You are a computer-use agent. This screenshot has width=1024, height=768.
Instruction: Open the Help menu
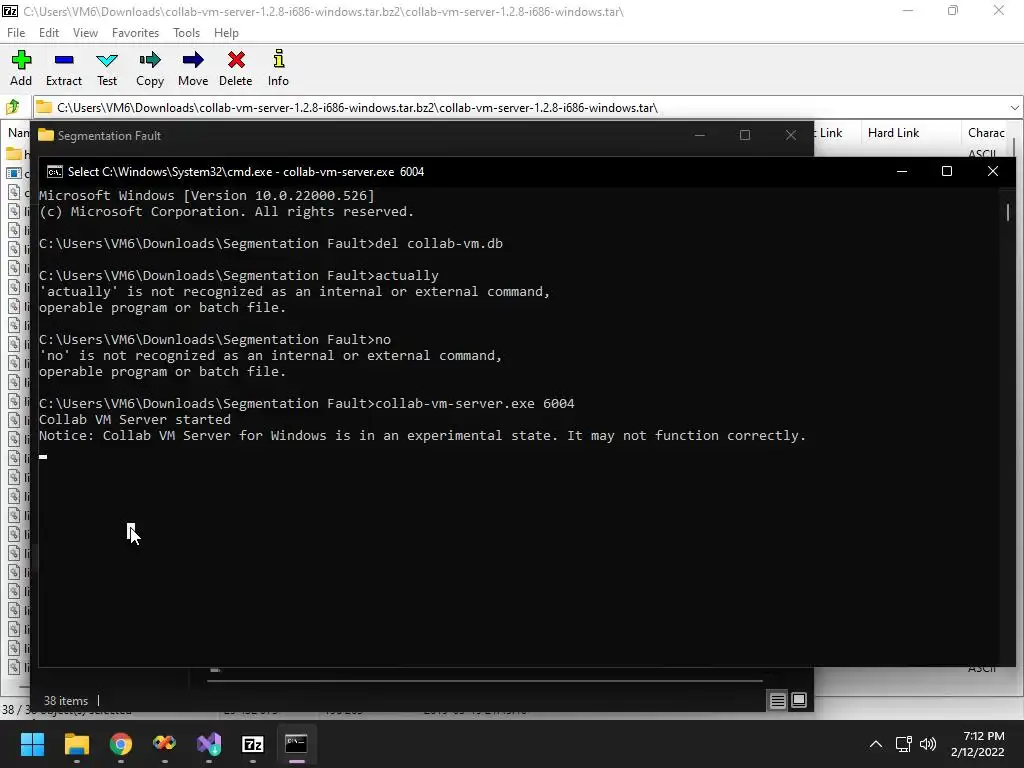click(x=226, y=33)
